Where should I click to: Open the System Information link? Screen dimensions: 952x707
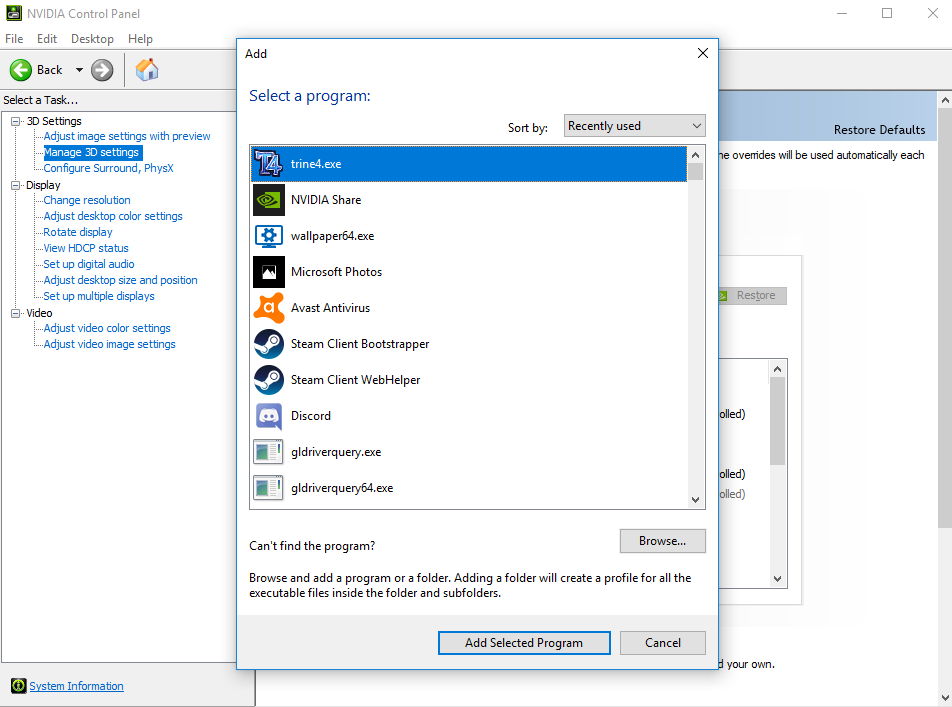click(76, 686)
